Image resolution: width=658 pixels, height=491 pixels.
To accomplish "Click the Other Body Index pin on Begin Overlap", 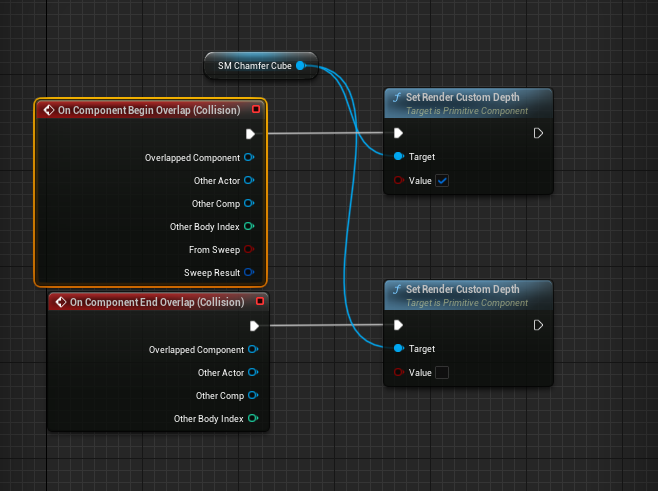I will [x=249, y=227].
